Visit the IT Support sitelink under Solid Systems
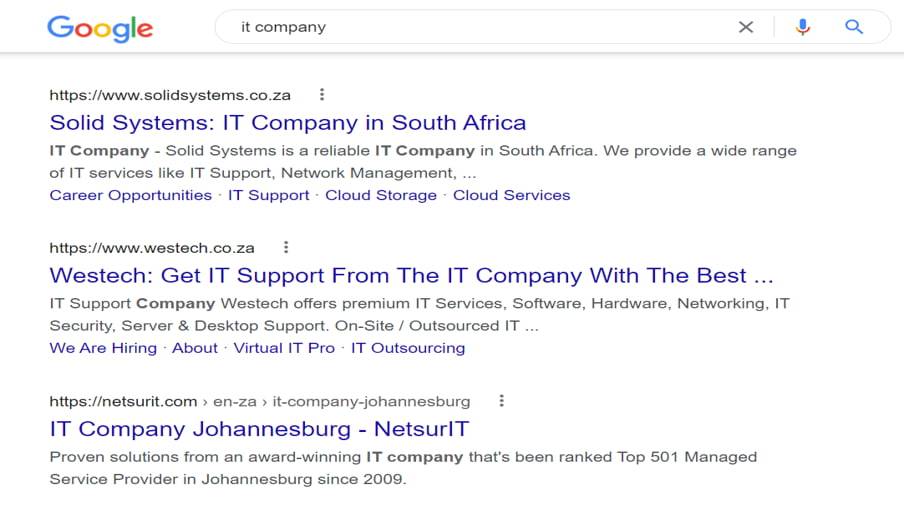The width and height of the screenshot is (904, 526). coord(269,196)
